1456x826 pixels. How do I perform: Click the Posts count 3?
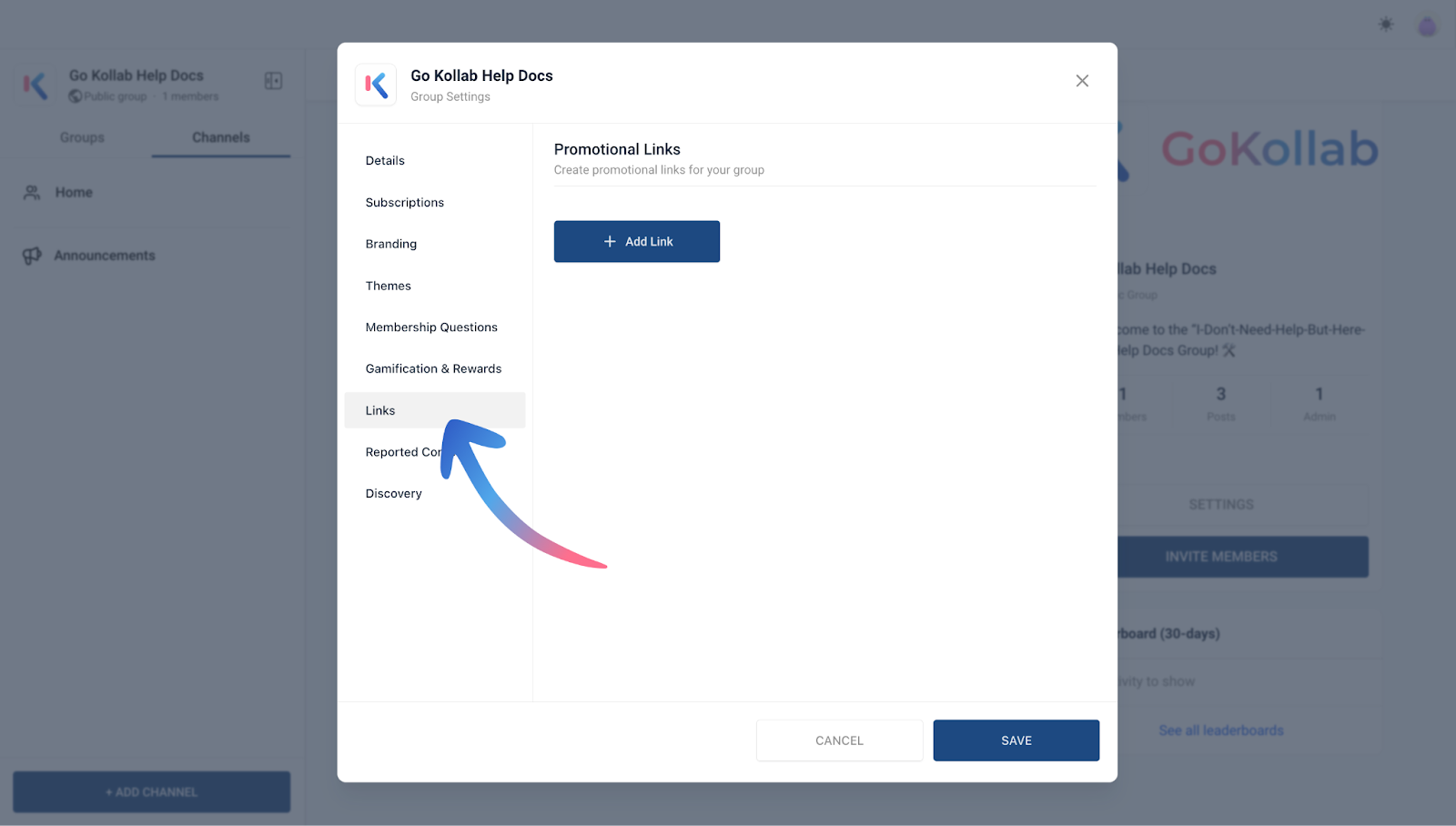coord(1221,394)
